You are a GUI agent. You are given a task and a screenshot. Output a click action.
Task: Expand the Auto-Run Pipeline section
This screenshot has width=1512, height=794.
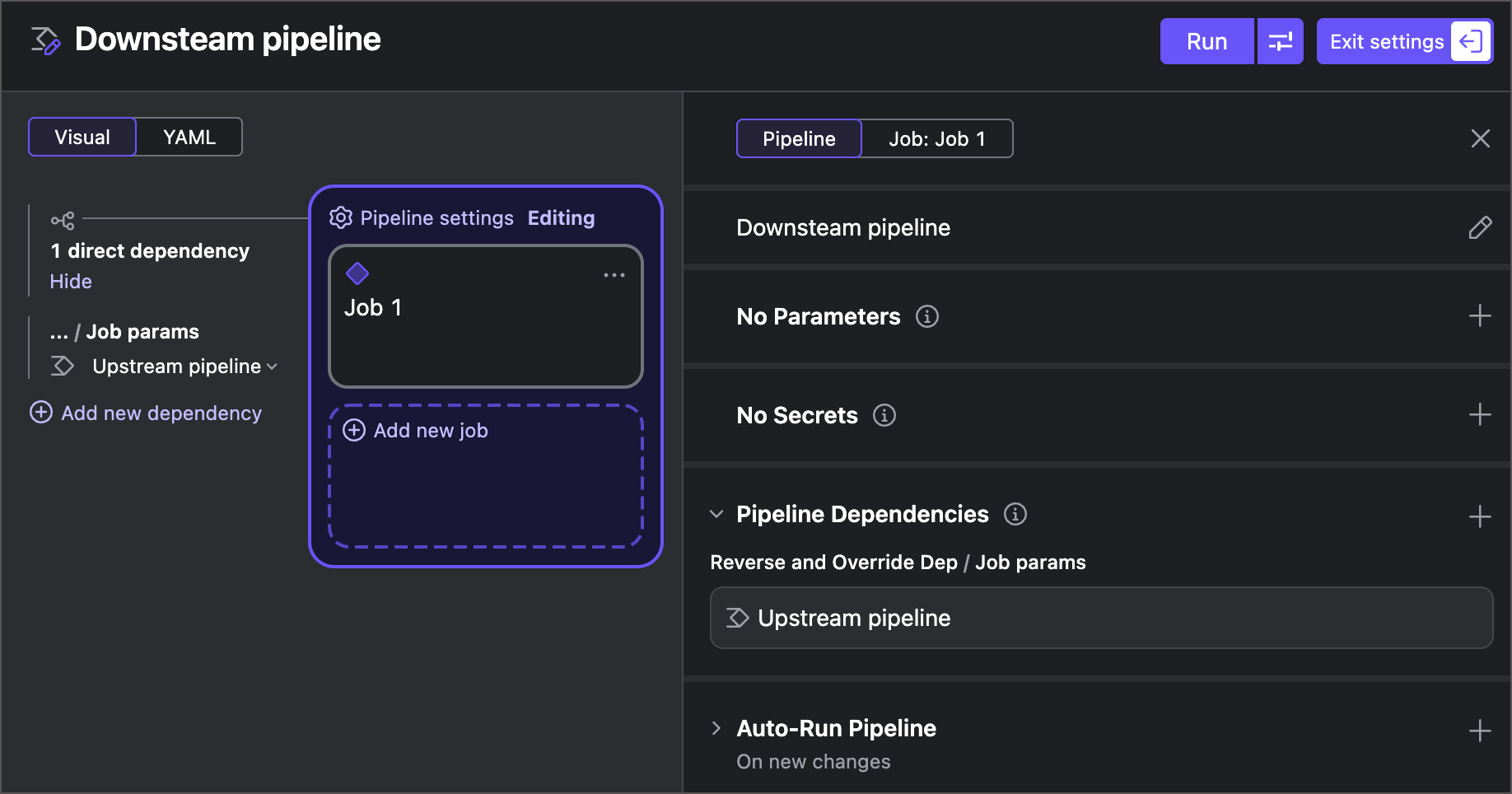click(x=716, y=728)
